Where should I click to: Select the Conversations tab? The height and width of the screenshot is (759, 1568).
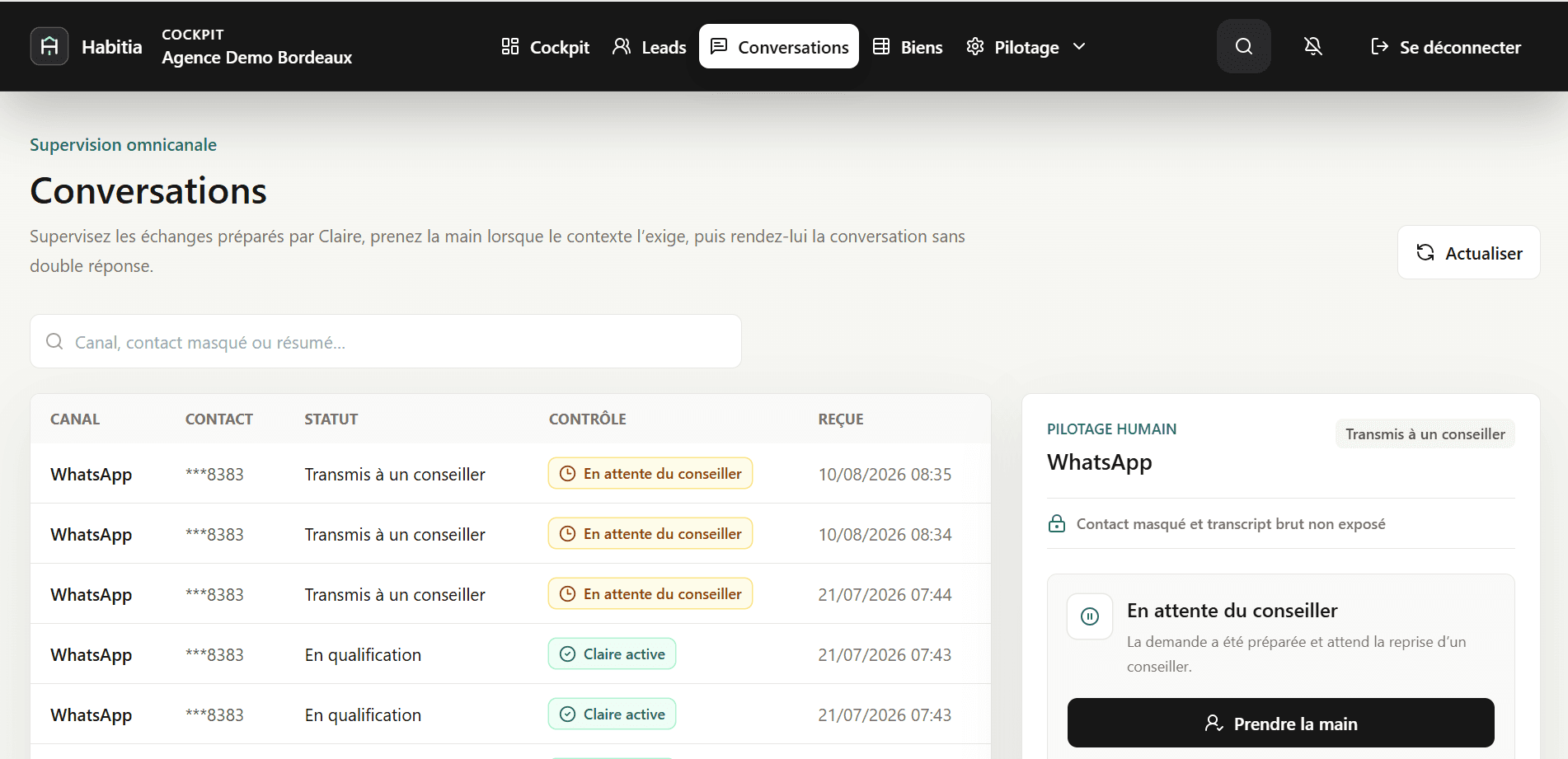click(779, 46)
